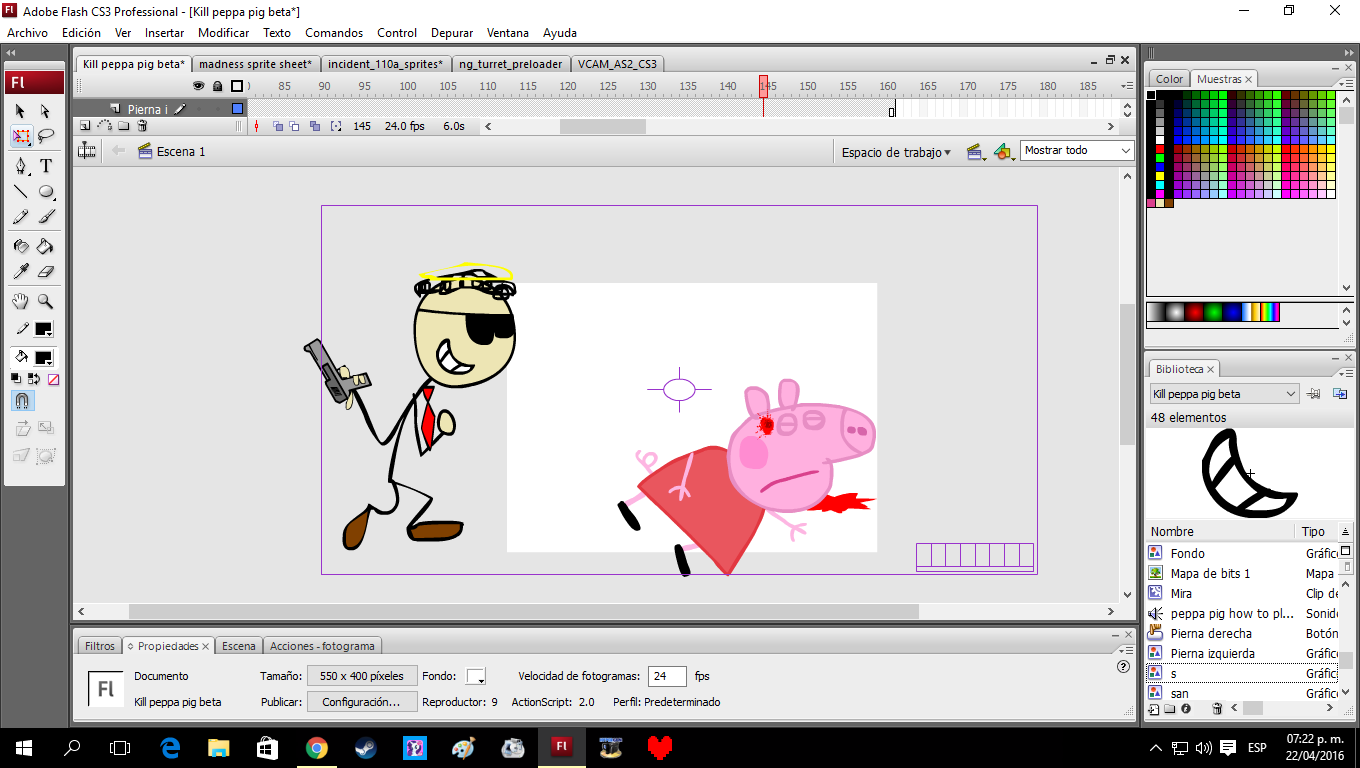Click the Black and White default colors icon
1360x768 pixels.
coord(16,379)
